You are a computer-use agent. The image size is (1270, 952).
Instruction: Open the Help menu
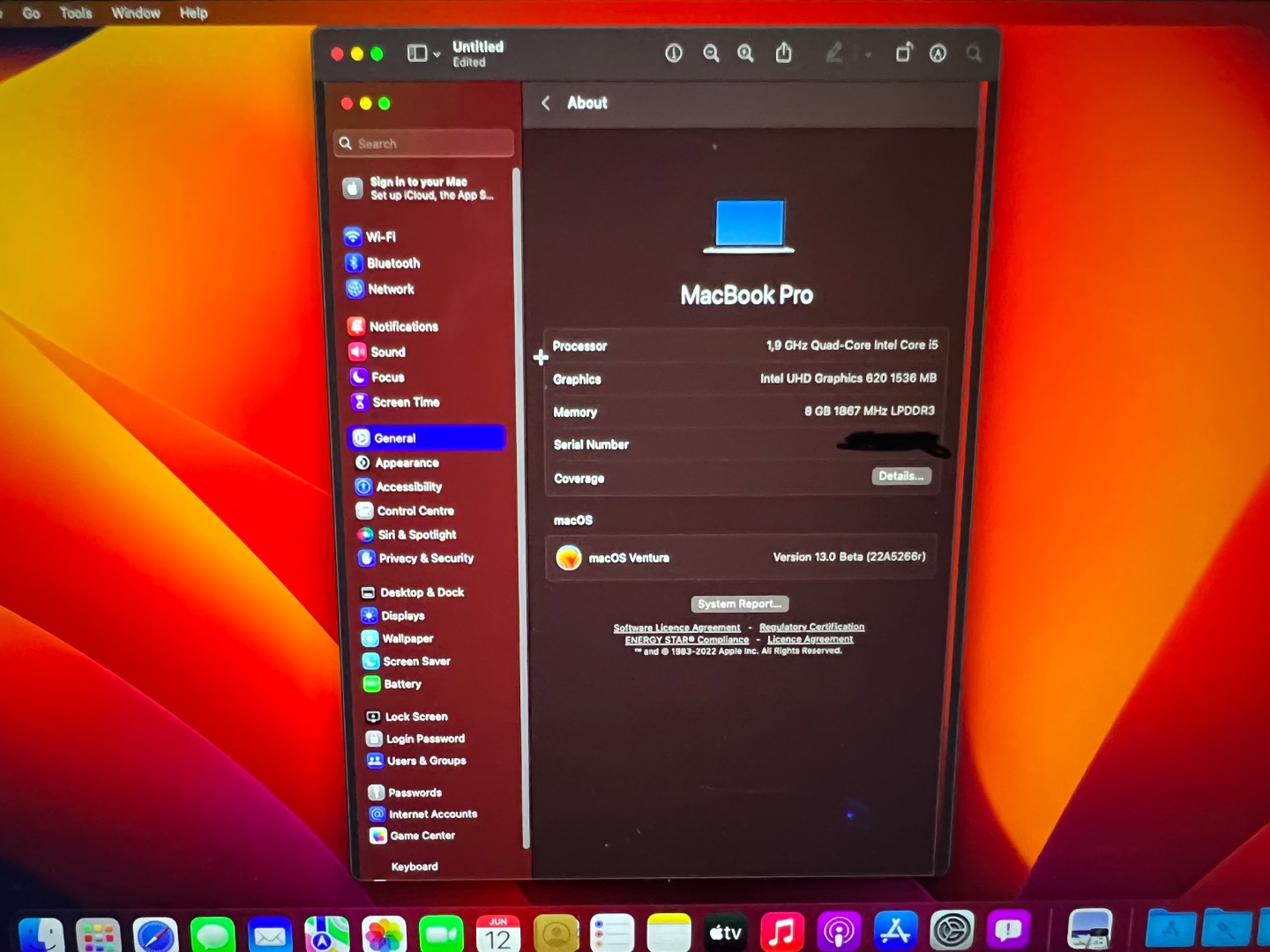point(193,13)
